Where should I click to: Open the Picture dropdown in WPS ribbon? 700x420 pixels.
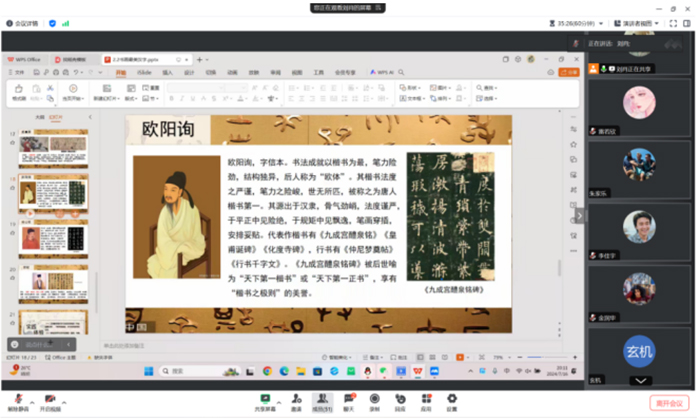point(440,88)
